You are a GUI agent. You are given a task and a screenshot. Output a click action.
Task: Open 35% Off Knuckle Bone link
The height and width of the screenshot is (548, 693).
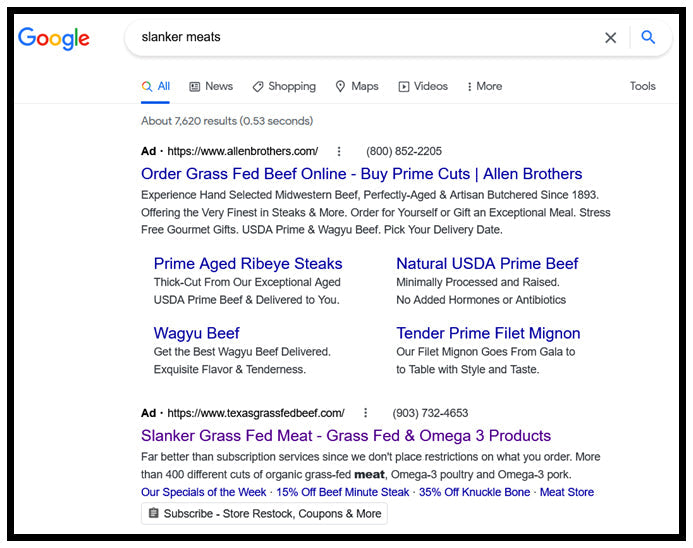[x=474, y=492]
